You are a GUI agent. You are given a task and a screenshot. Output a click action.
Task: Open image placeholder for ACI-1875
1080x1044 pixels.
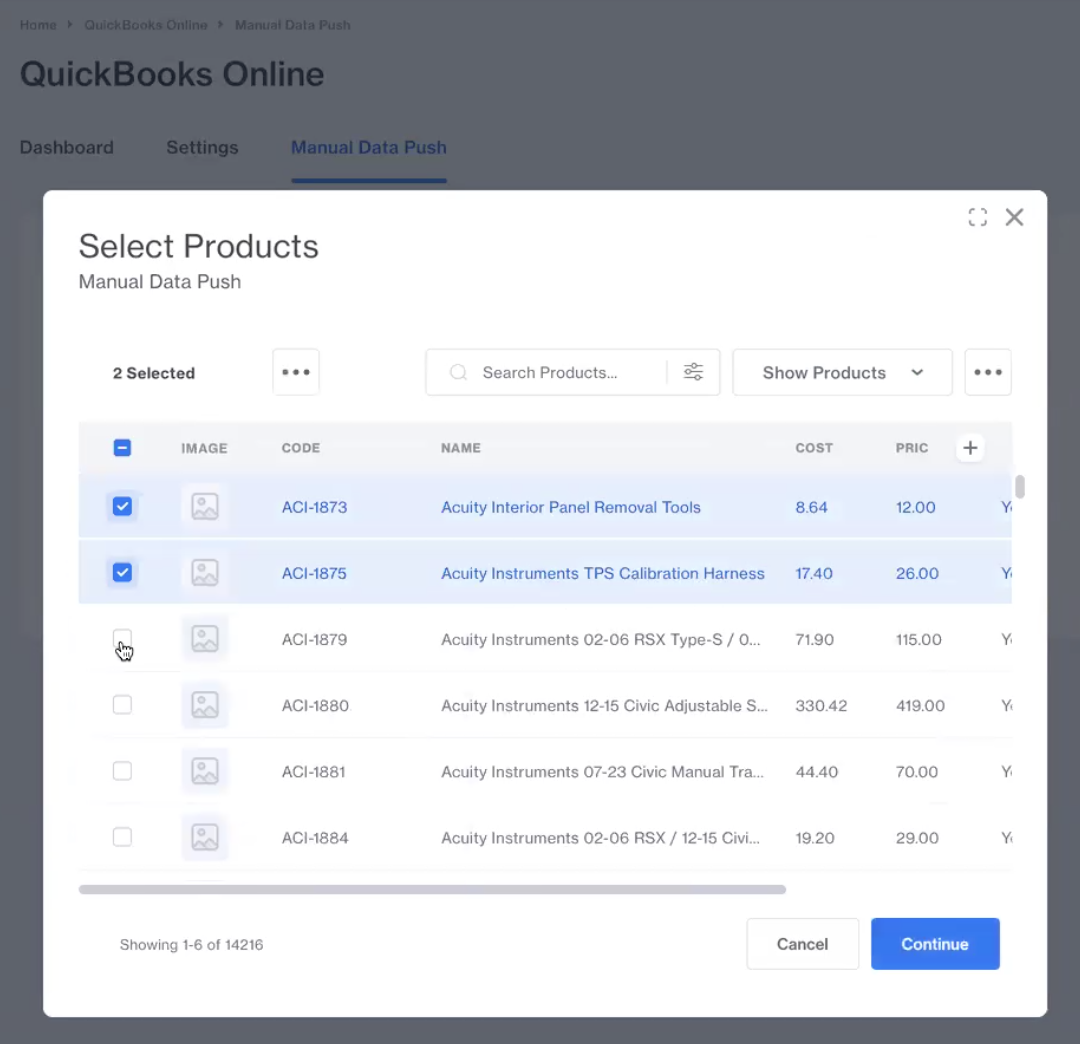point(205,573)
